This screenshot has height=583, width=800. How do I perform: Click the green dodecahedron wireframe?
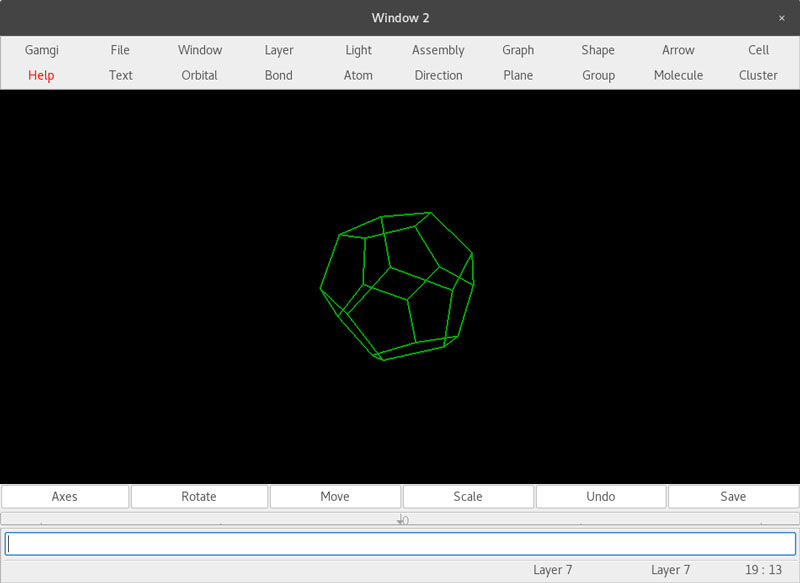(397, 286)
